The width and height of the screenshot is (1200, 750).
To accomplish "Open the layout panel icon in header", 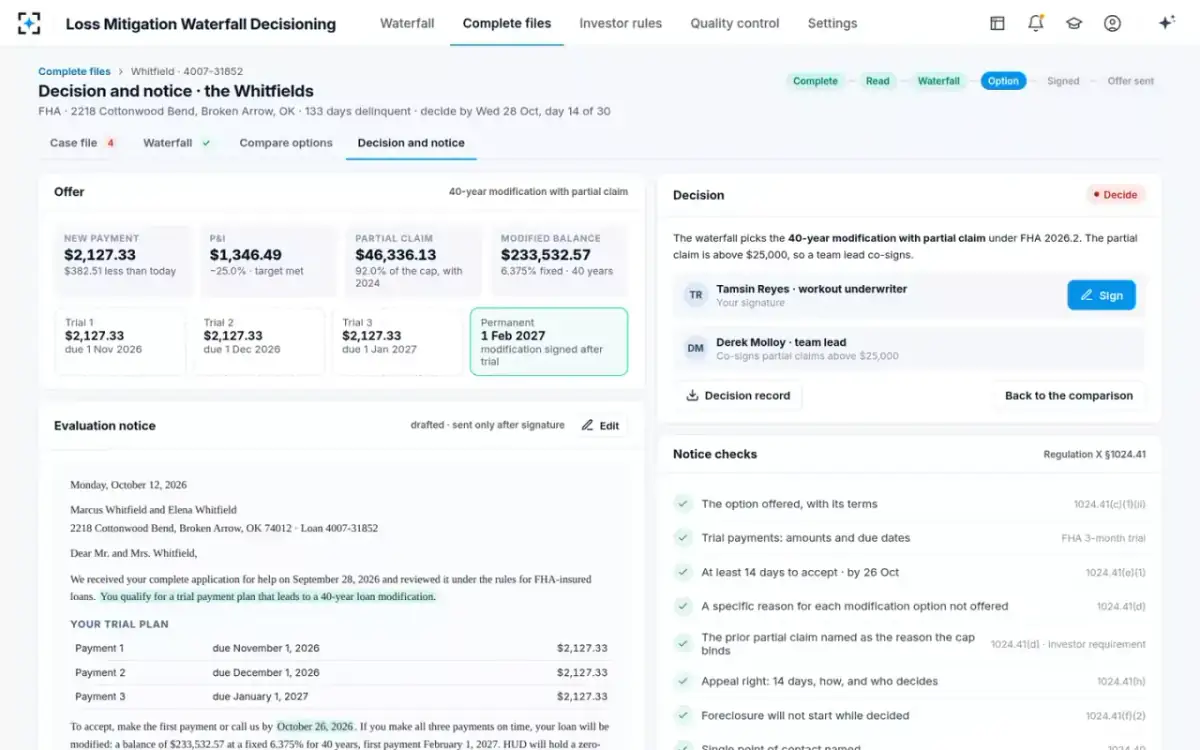I will [997, 23].
